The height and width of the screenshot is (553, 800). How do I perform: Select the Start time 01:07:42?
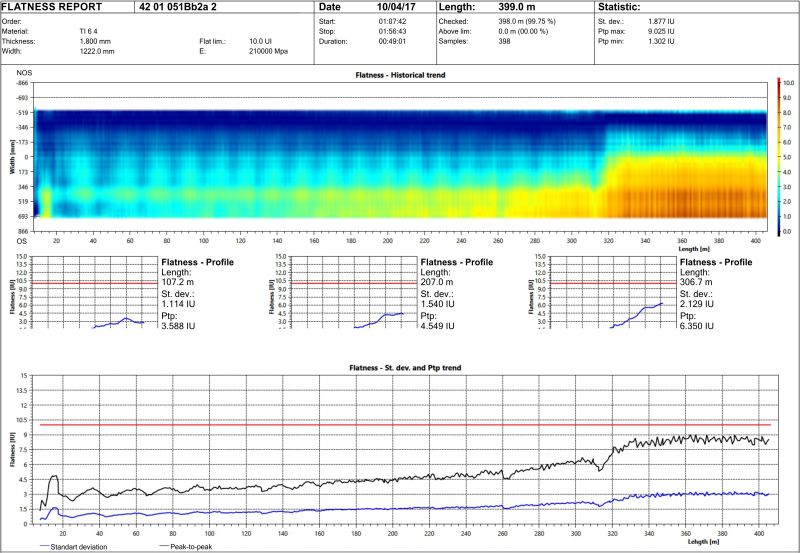click(392, 20)
